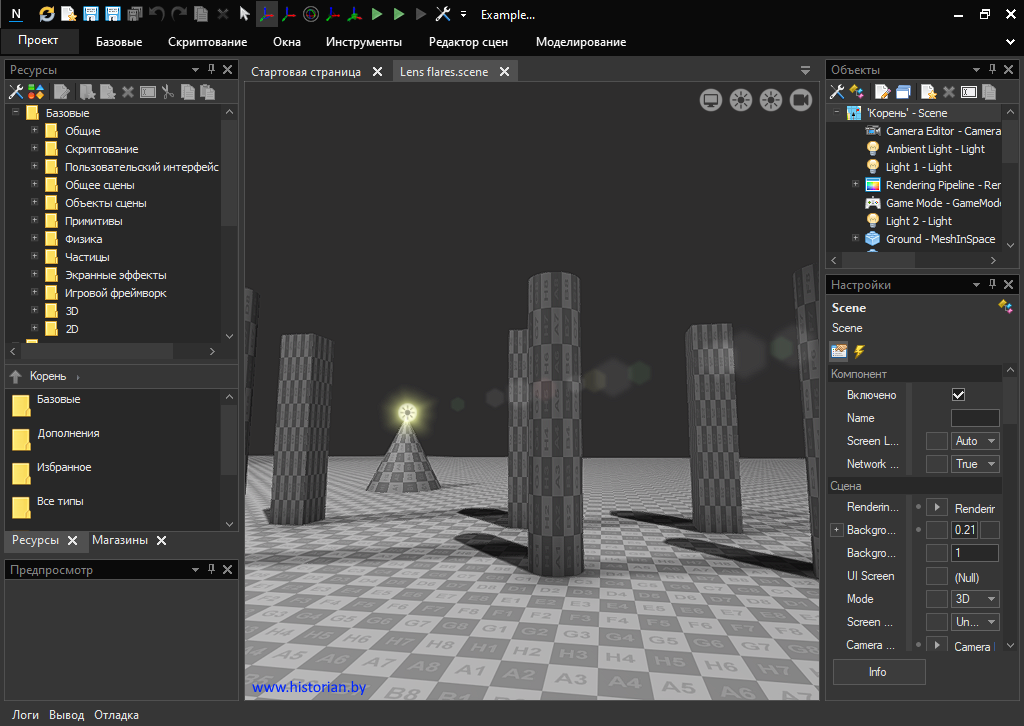Click the monitor display icon in the viewport
Screen dimensions: 1024x726
coord(711,99)
